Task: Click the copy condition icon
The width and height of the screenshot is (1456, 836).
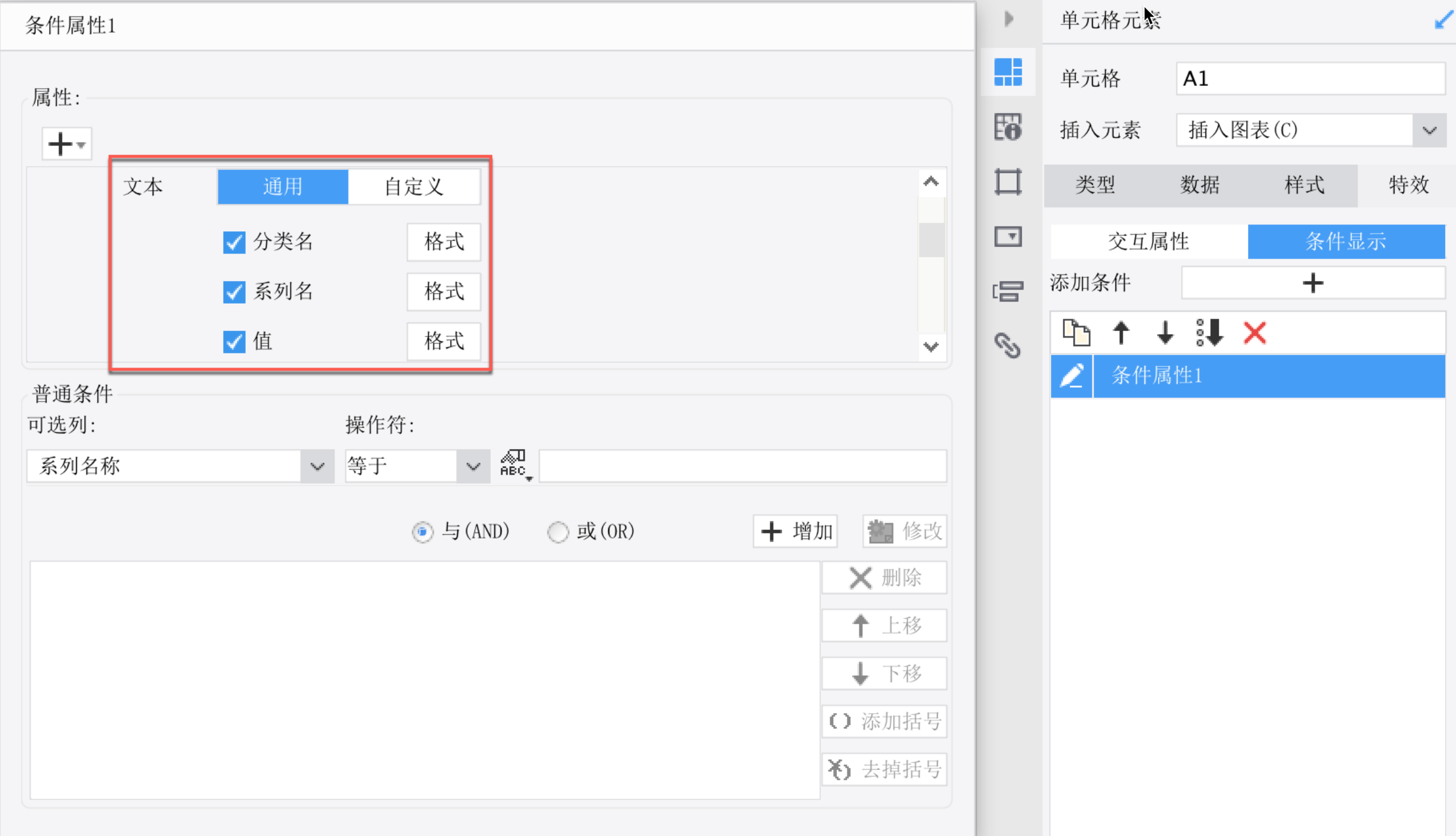Action: click(x=1075, y=333)
